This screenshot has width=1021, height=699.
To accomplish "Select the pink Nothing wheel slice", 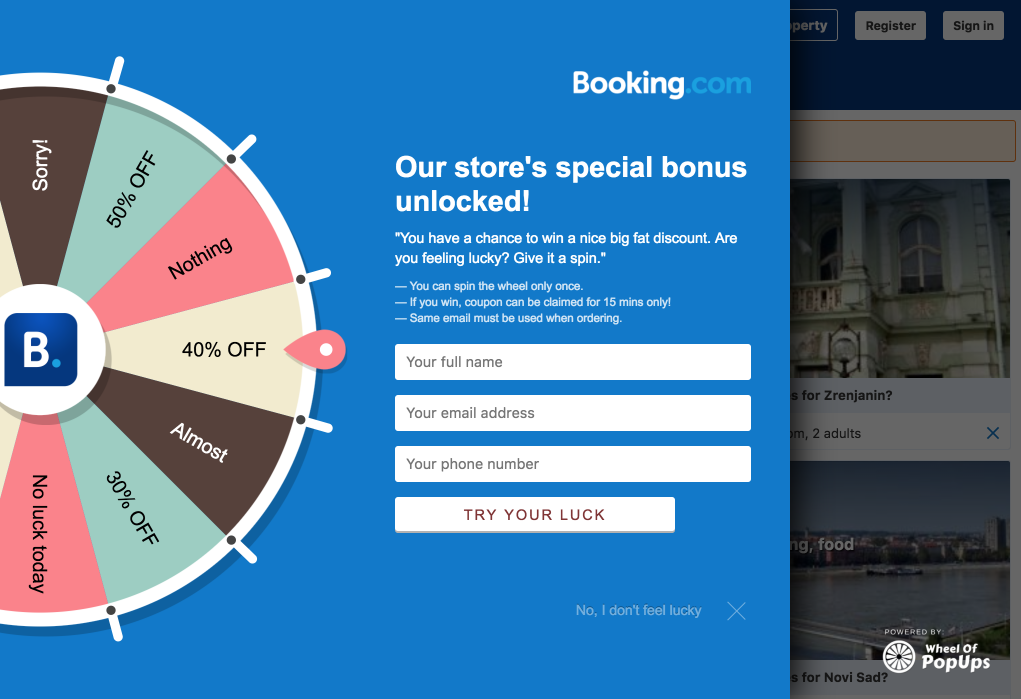I will pyautogui.click(x=200, y=258).
